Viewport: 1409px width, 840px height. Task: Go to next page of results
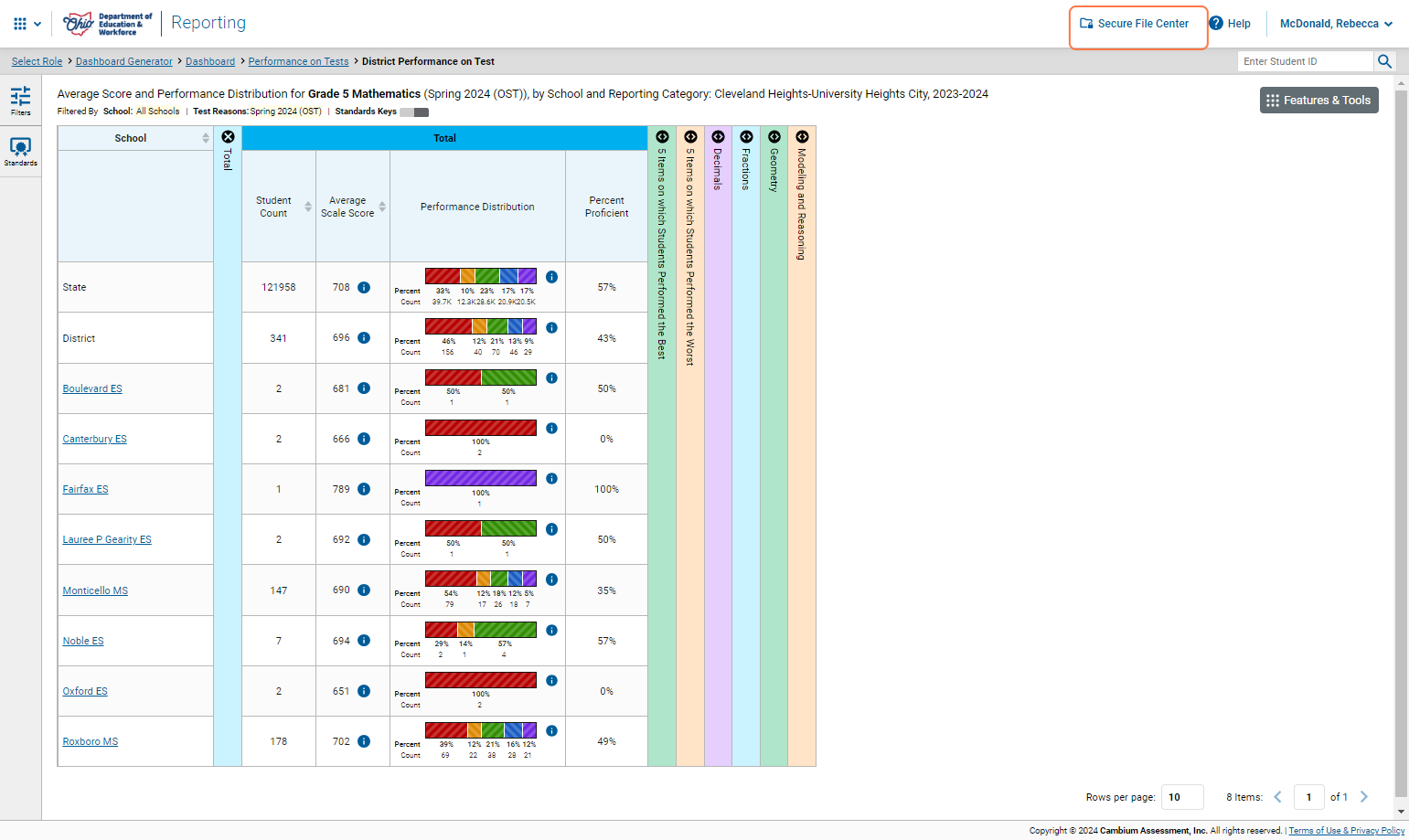1364,797
